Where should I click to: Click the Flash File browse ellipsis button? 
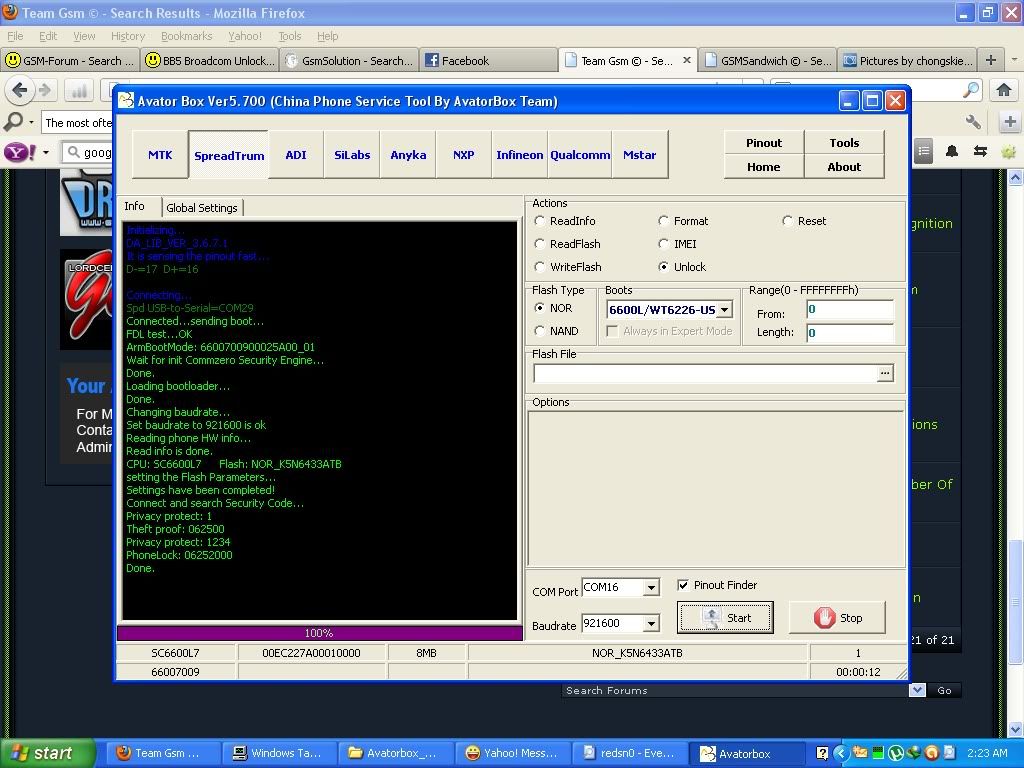[x=884, y=373]
